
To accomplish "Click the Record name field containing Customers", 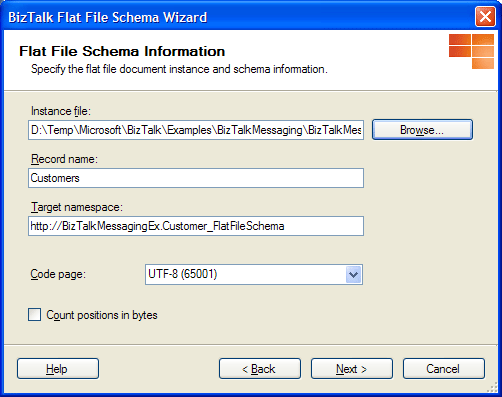I will [196, 178].
